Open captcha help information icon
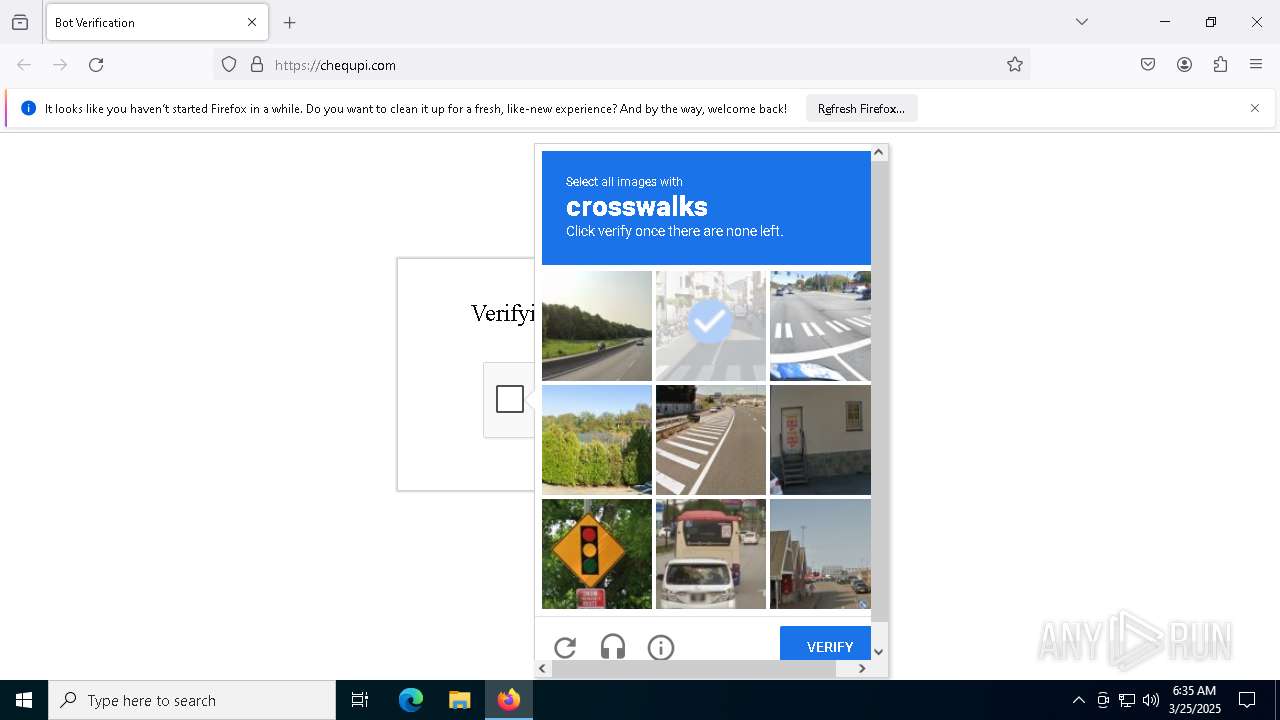Screen dimensions: 1280x720 [661, 647]
